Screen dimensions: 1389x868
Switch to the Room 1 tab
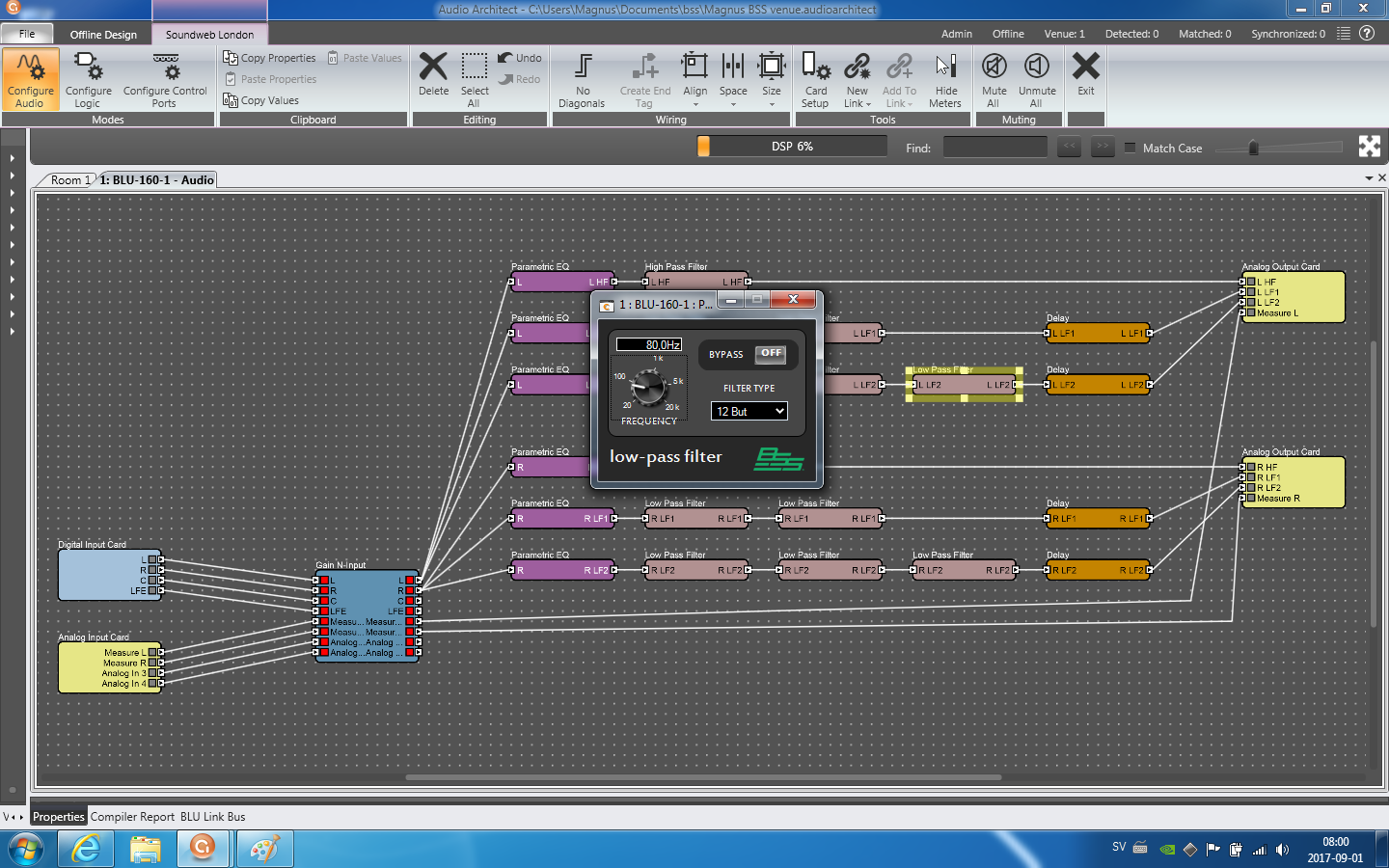[70, 179]
